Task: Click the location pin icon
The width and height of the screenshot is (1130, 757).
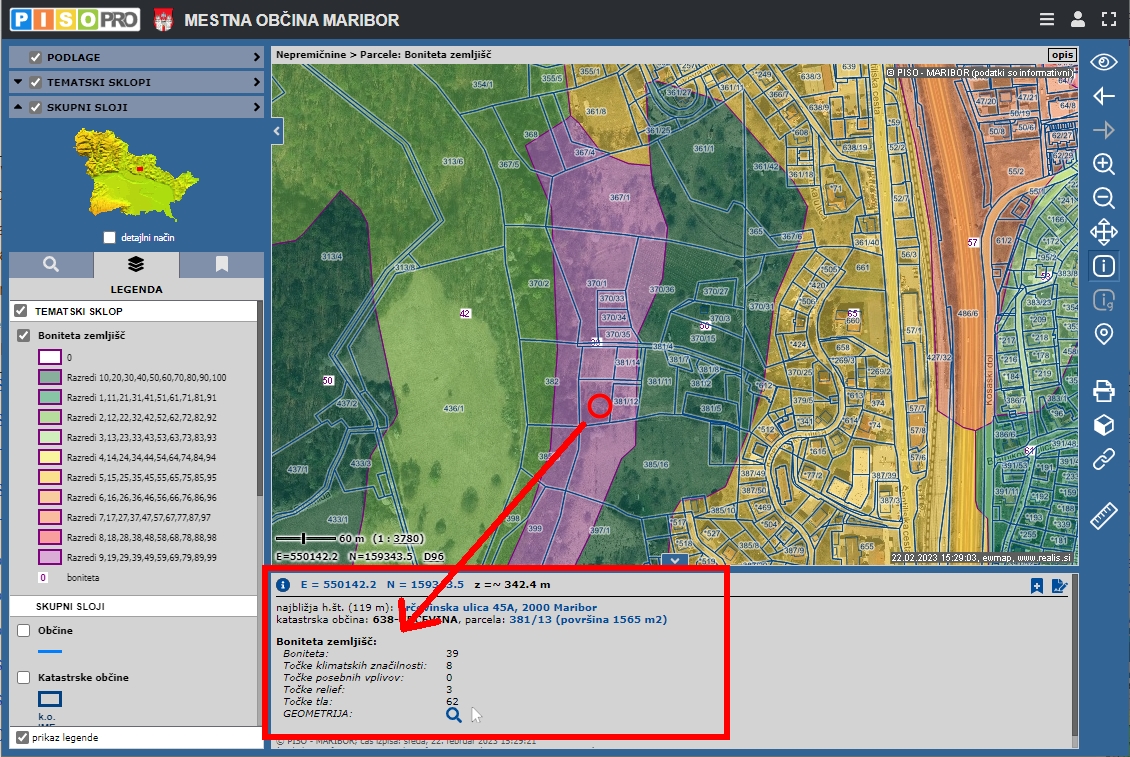Action: (x=1103, y=334)
